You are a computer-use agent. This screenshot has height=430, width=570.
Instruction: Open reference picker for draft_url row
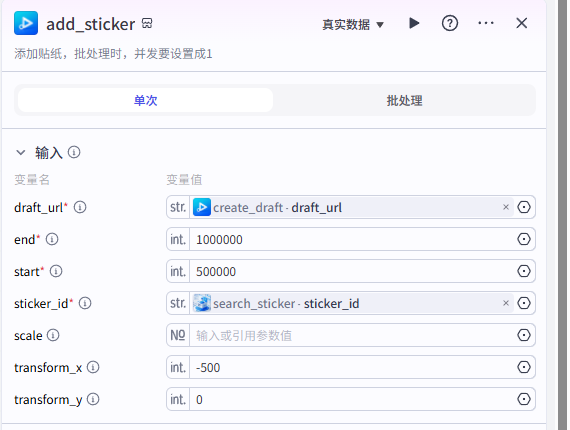pyautogui.click(x=524, y=207)
